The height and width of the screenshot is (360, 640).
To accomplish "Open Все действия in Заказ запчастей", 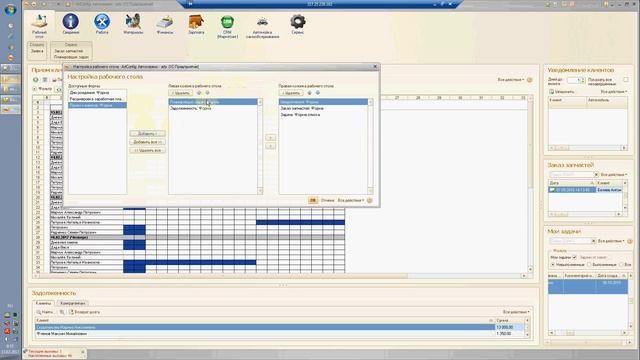I will click(614, 175).
